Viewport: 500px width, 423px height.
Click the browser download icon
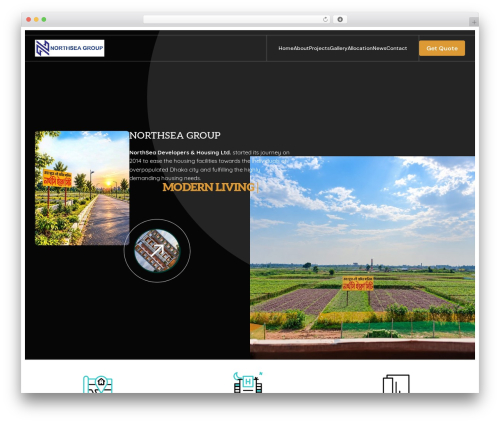tap(340, 19)
